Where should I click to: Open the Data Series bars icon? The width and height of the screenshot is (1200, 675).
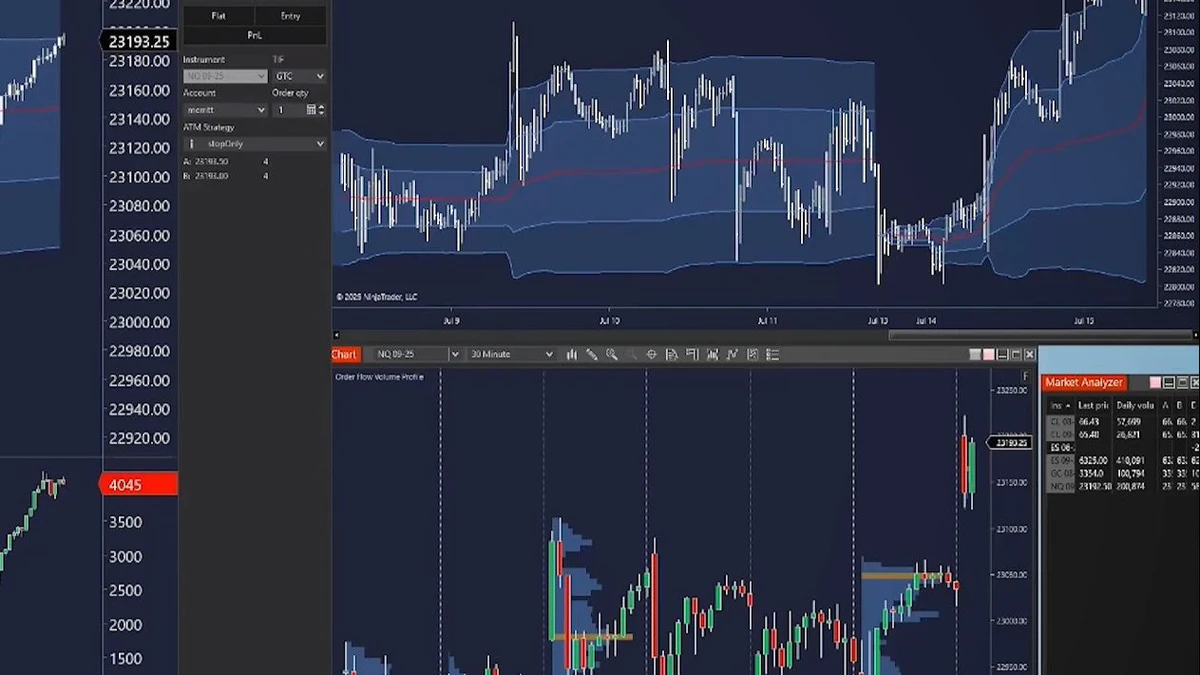pos(572,354)
